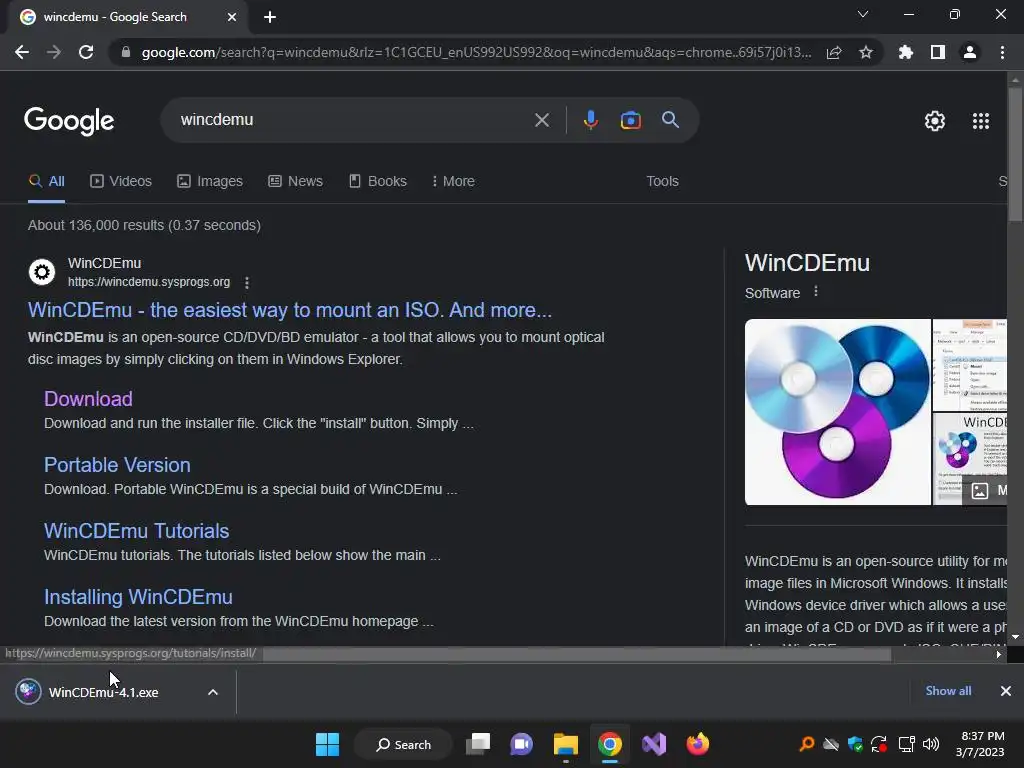Open the taskbar Search box
Viewport: 1024px width, 768px height.
[x=403, y=744]
